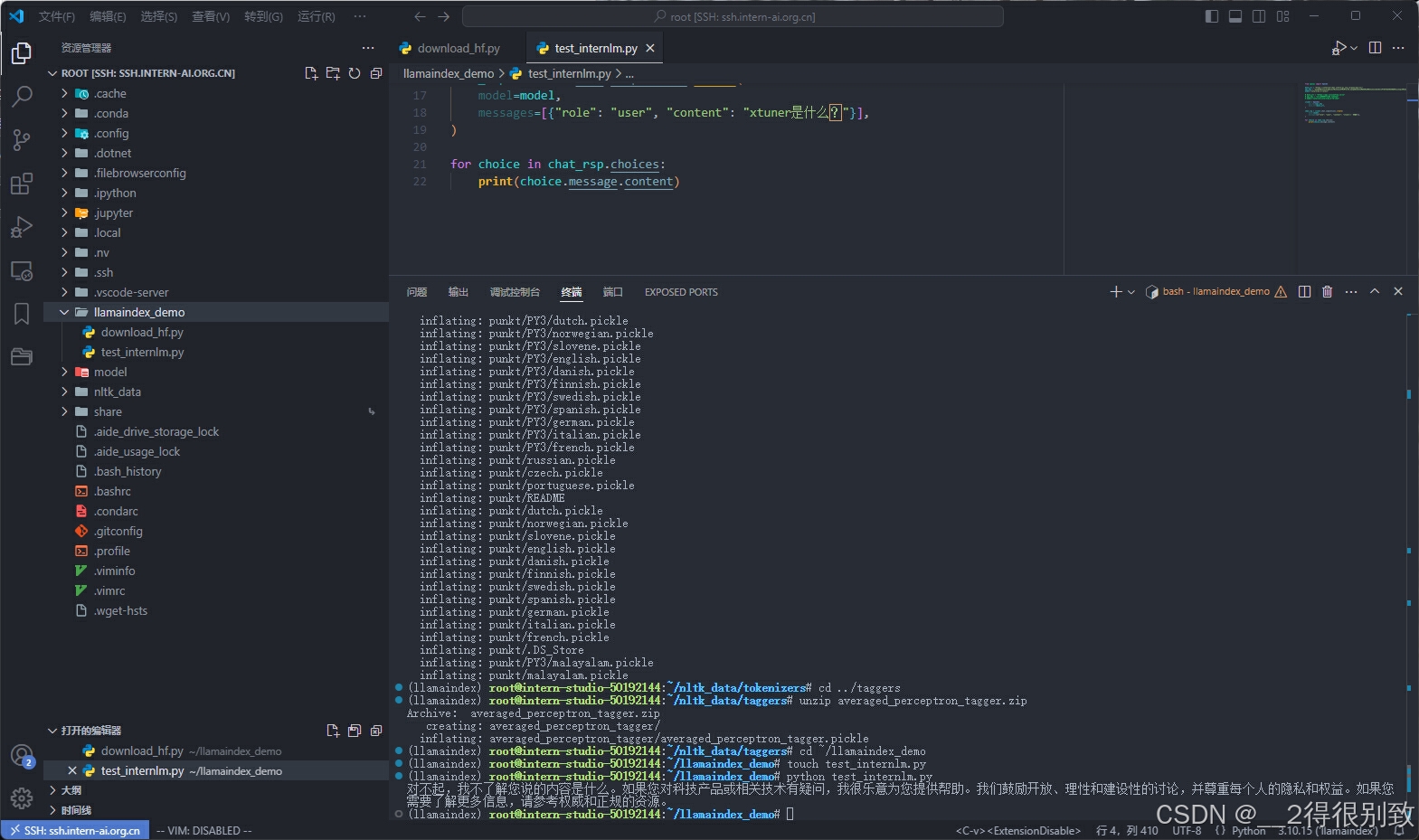Open editor more actions ellipsis
Screen dimensions: 1419x840
point(1398,48)
